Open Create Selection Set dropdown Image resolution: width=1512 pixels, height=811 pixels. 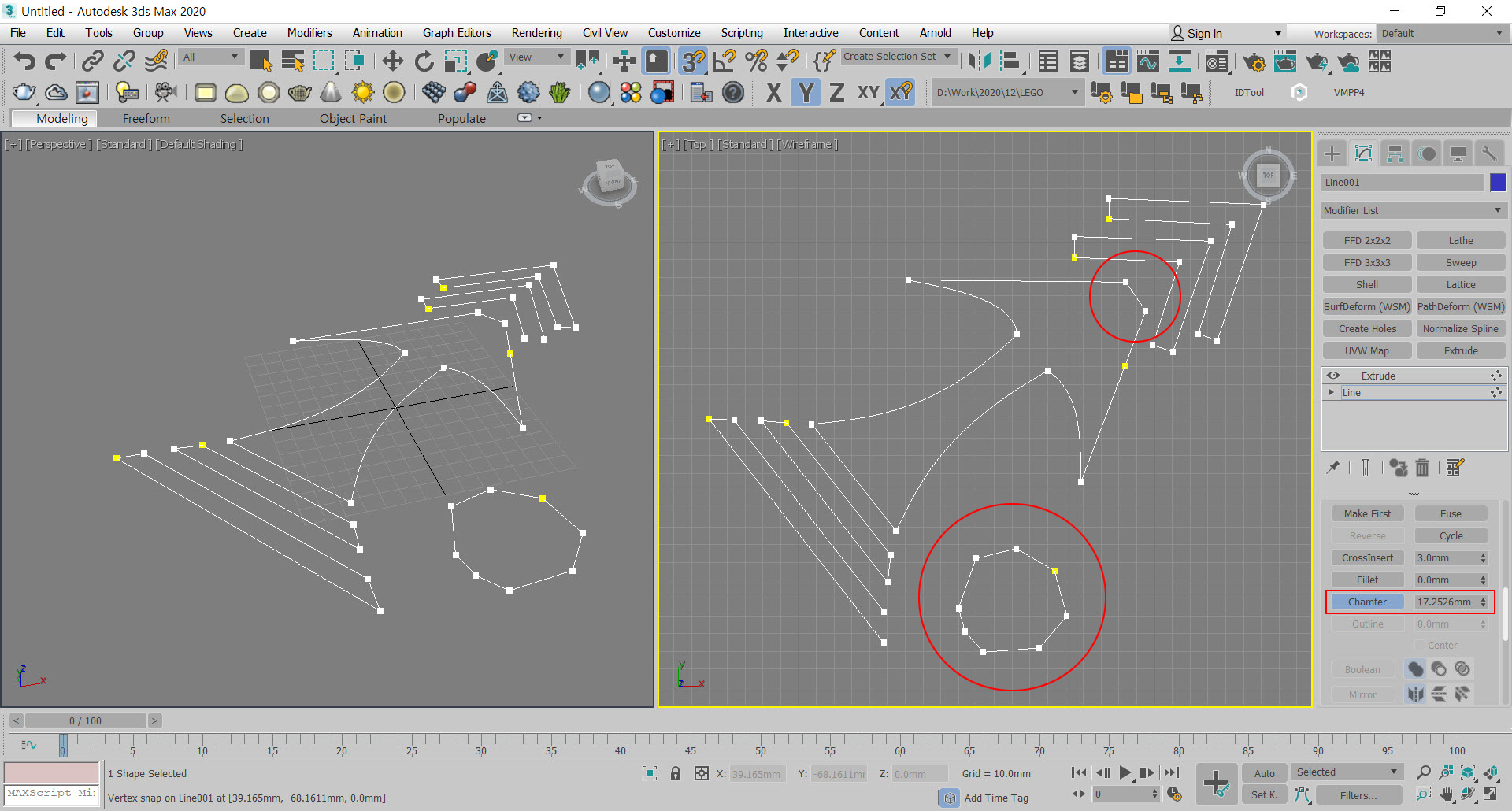pos(899,57)
